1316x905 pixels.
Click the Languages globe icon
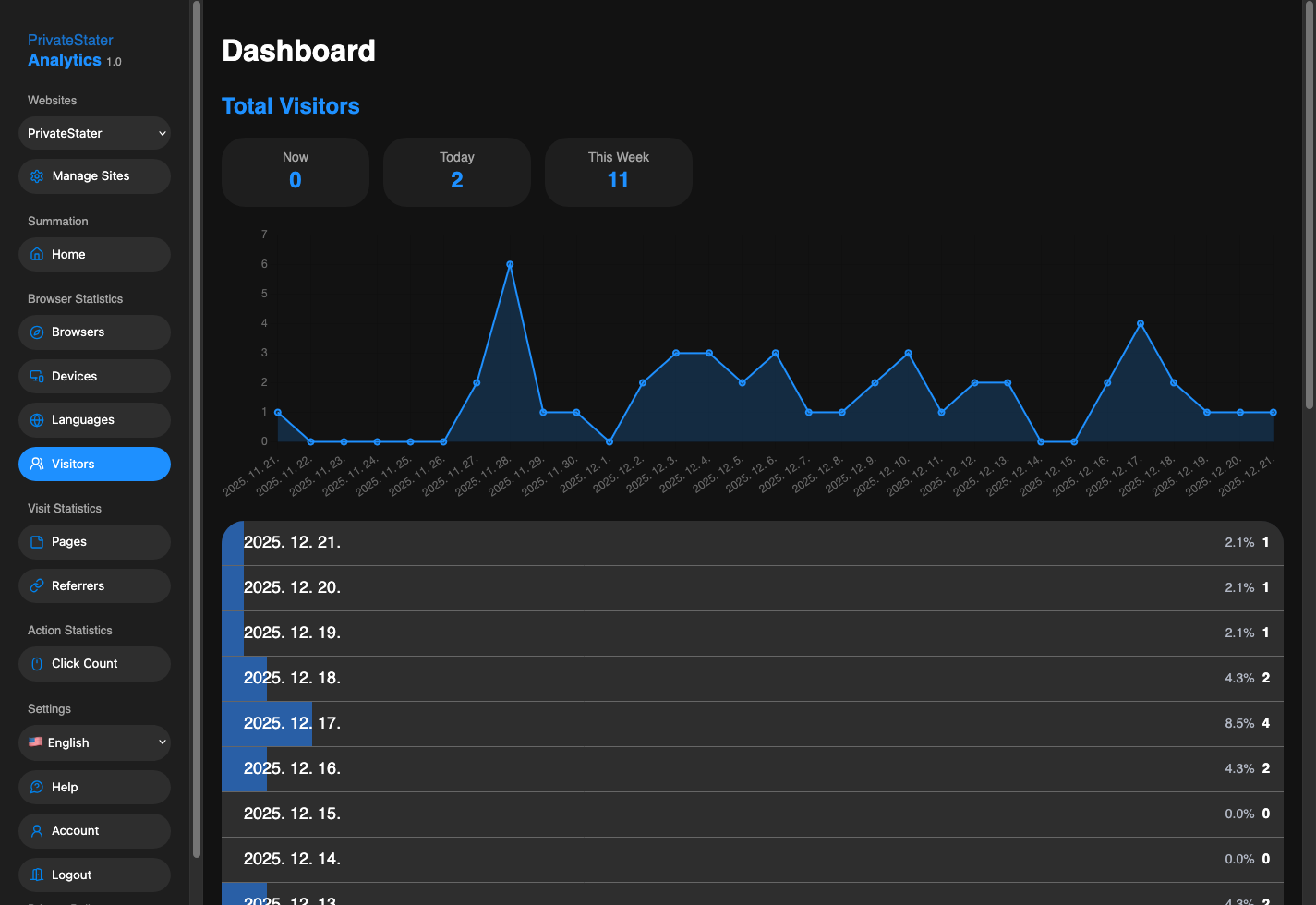[x=37, y=419]
